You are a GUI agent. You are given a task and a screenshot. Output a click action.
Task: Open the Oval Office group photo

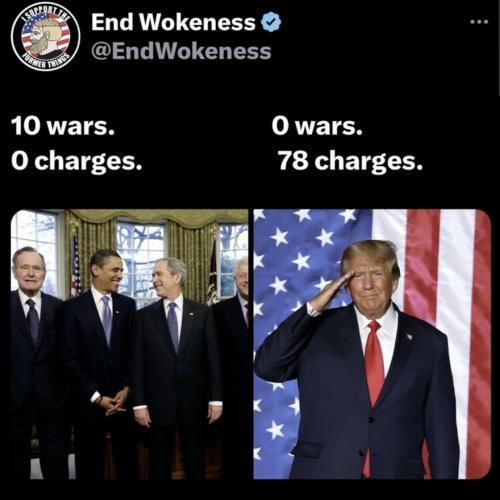[129, 344]
